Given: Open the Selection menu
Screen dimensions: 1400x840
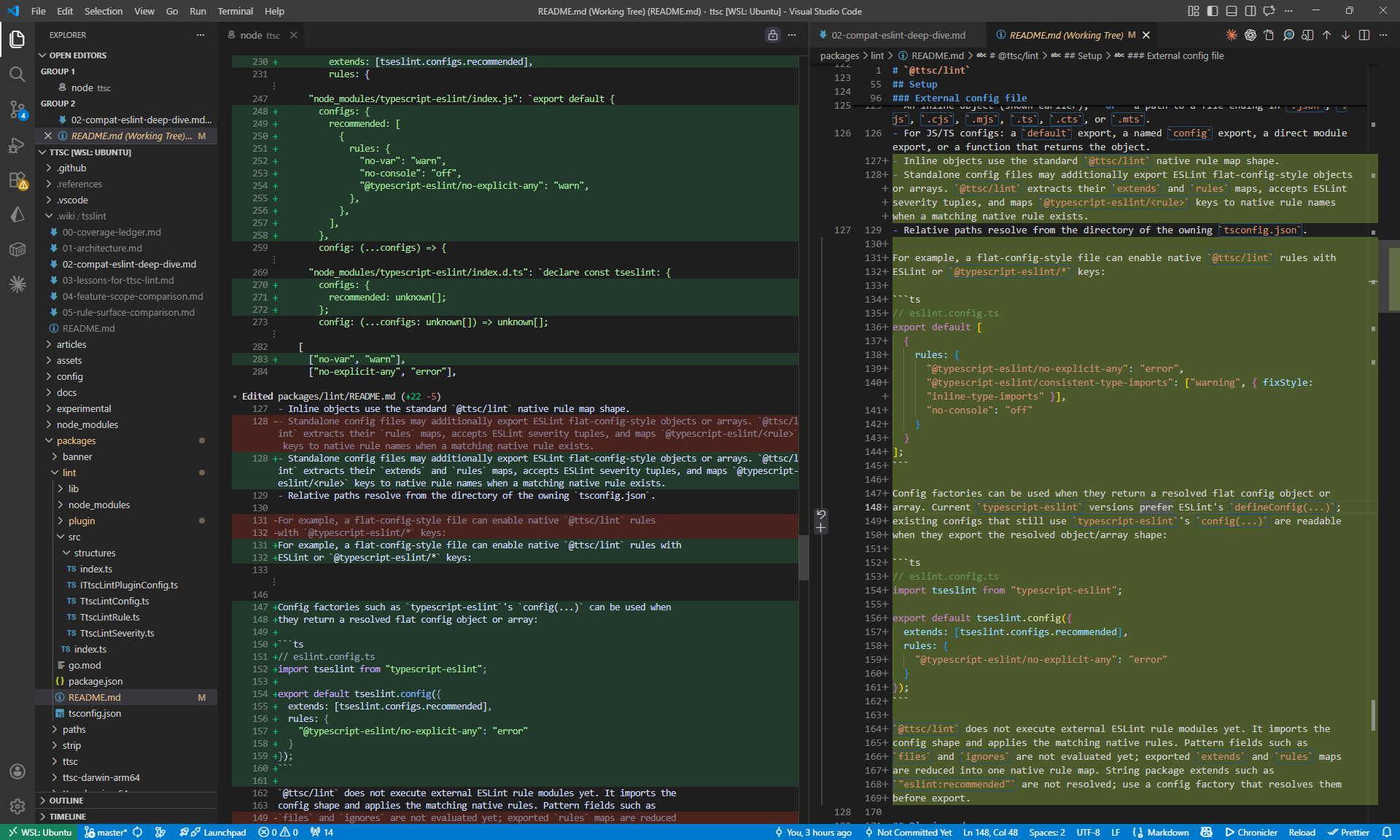Looking at the screenshot, I should [104, 11].
